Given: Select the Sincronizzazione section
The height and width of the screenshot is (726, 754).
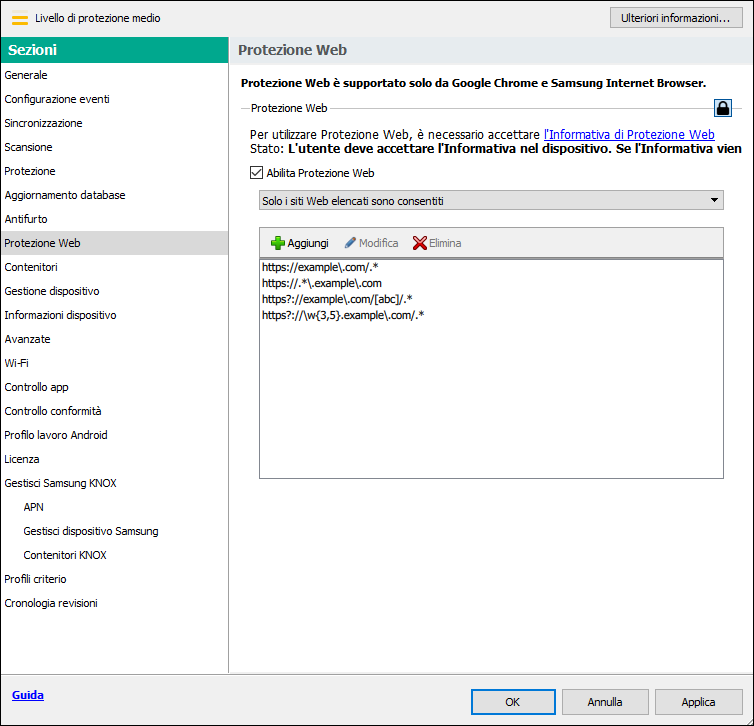Looking at the screenshot, I should coord(43,123).
